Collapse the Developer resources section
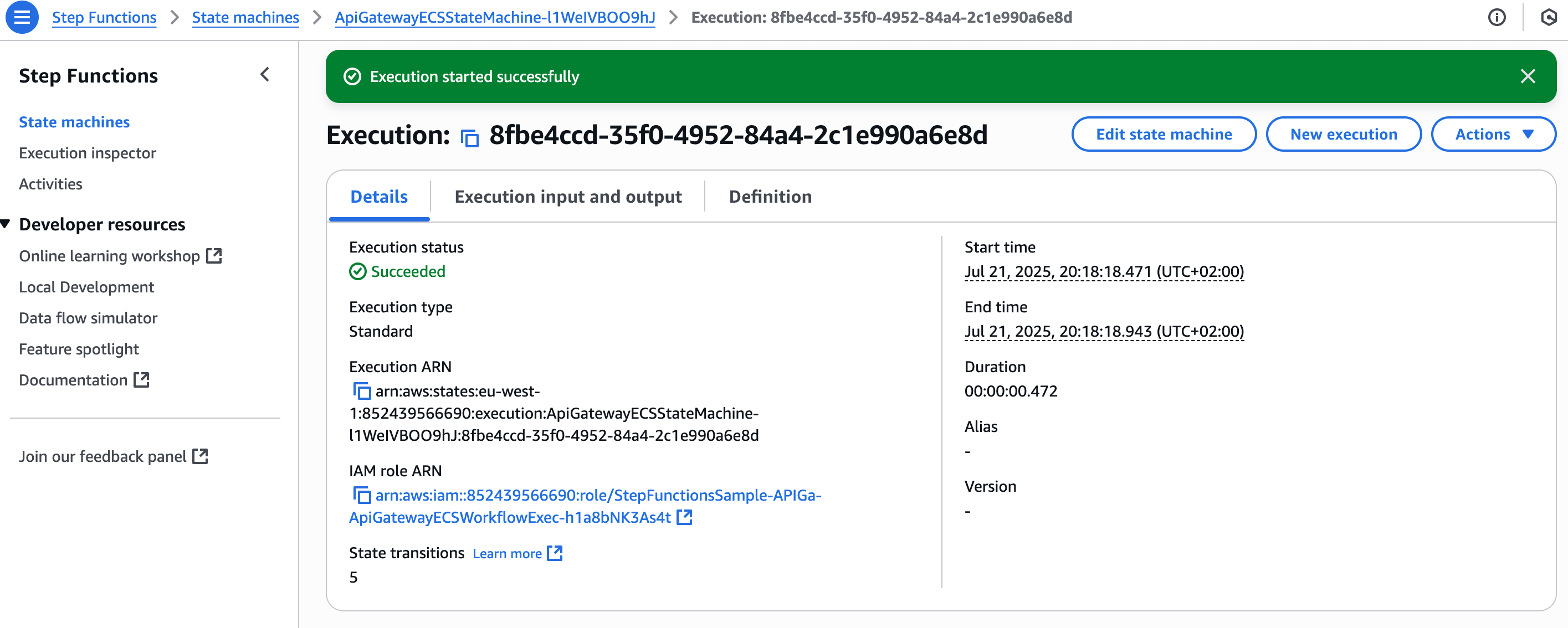This screenshot has width=1568, height=628. coord(6,224)
